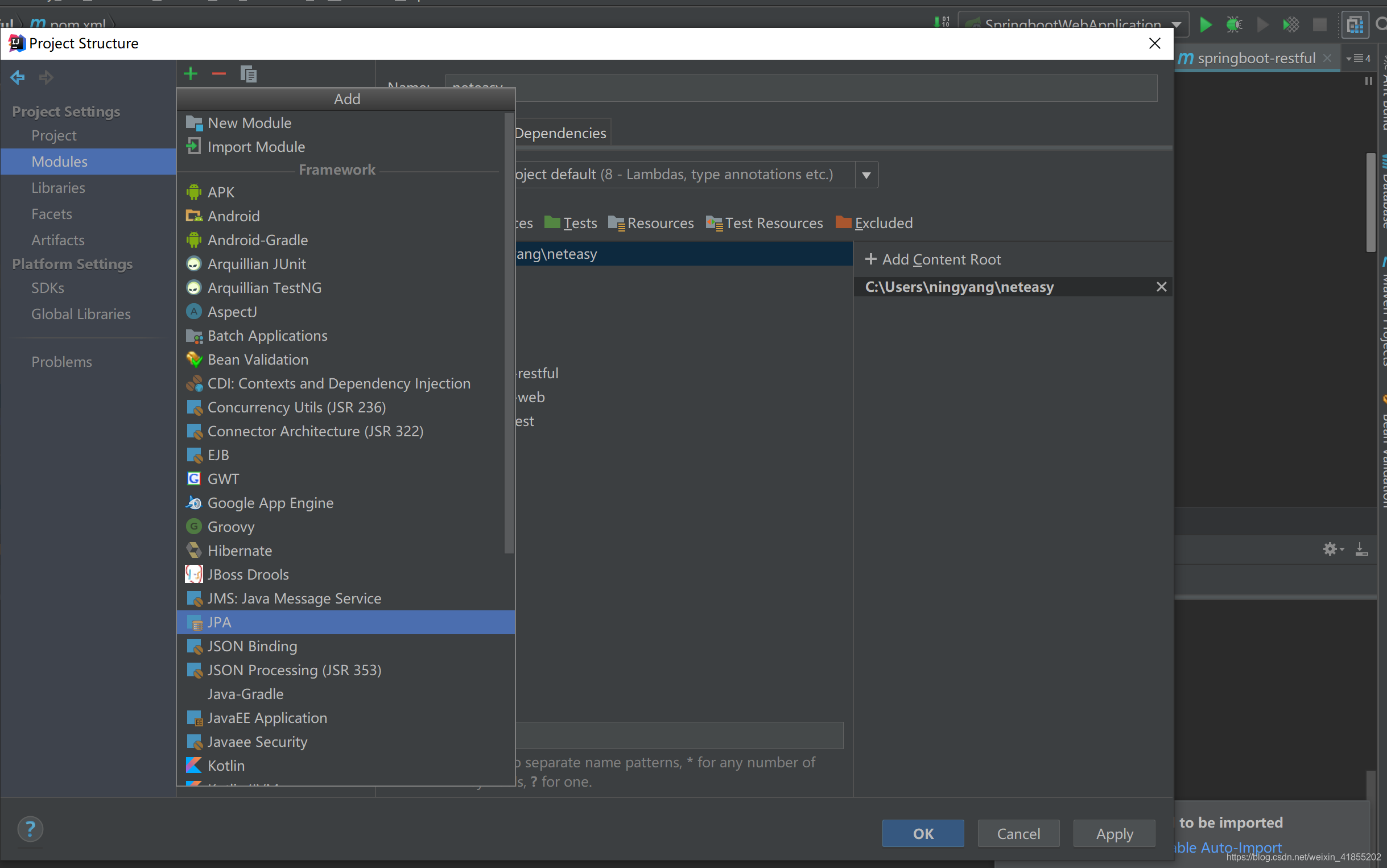Image resolution: width=1387 pixels, height=868 pixels.
Task: Run the application with green play icon
Action: [x=1206, y=24]
